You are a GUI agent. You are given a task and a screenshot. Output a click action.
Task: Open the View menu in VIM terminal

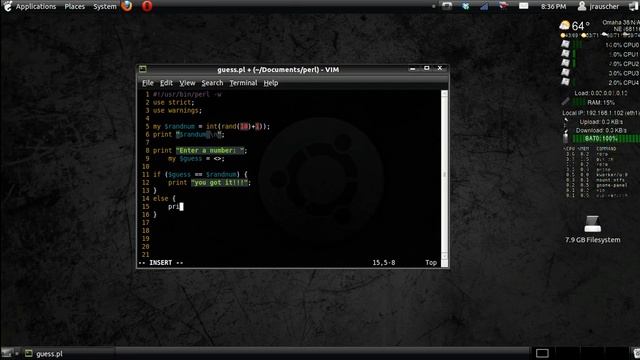187,83
